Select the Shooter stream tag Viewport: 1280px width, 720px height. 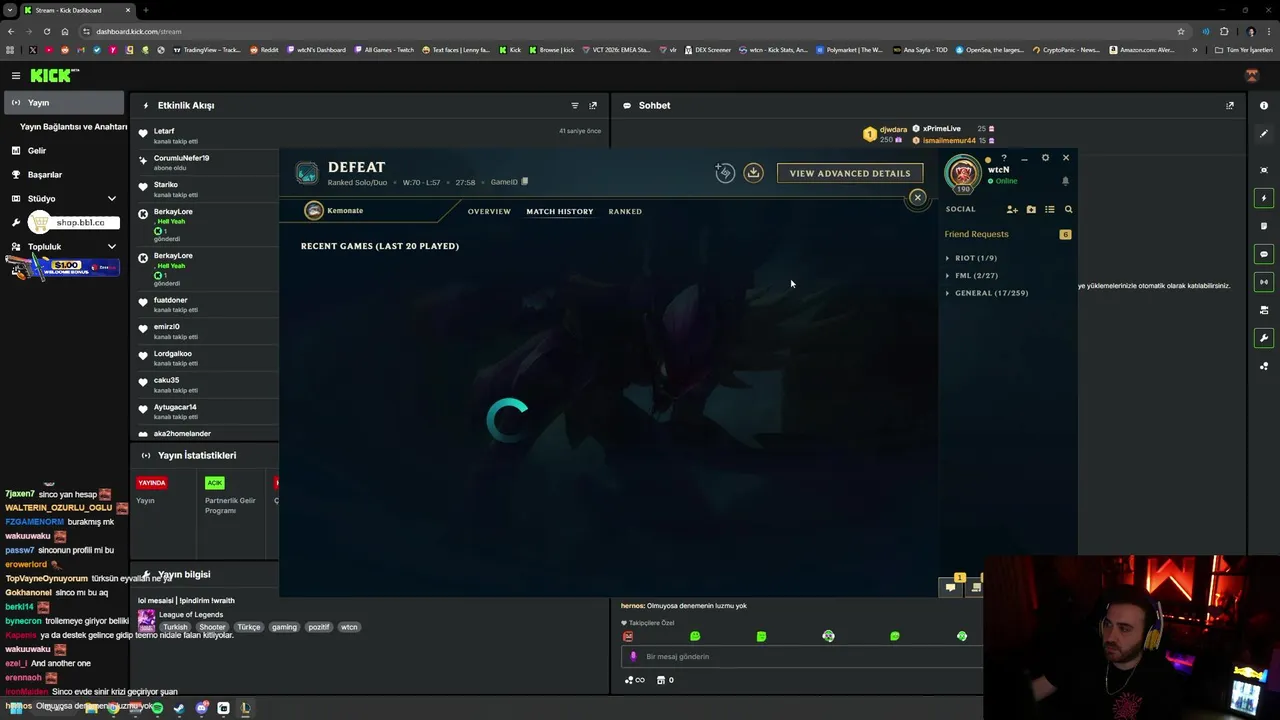pos(212,627)
